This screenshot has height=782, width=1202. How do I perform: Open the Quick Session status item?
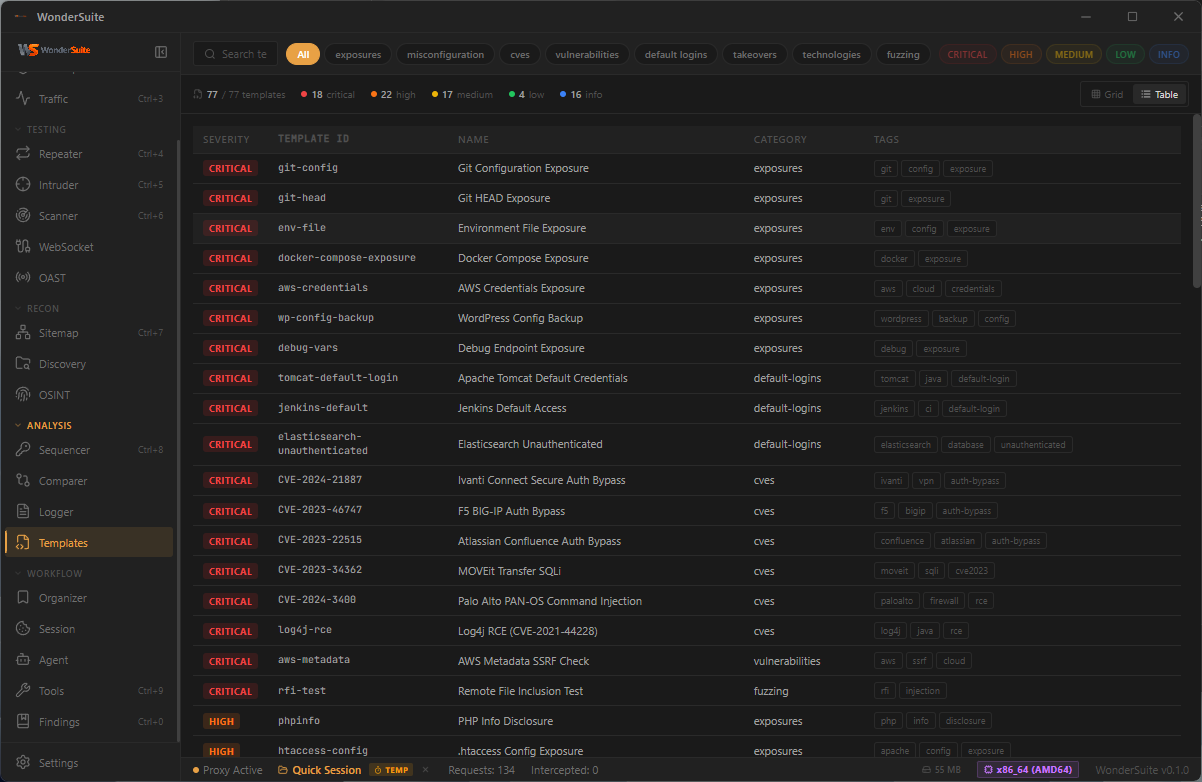point(320,770)
